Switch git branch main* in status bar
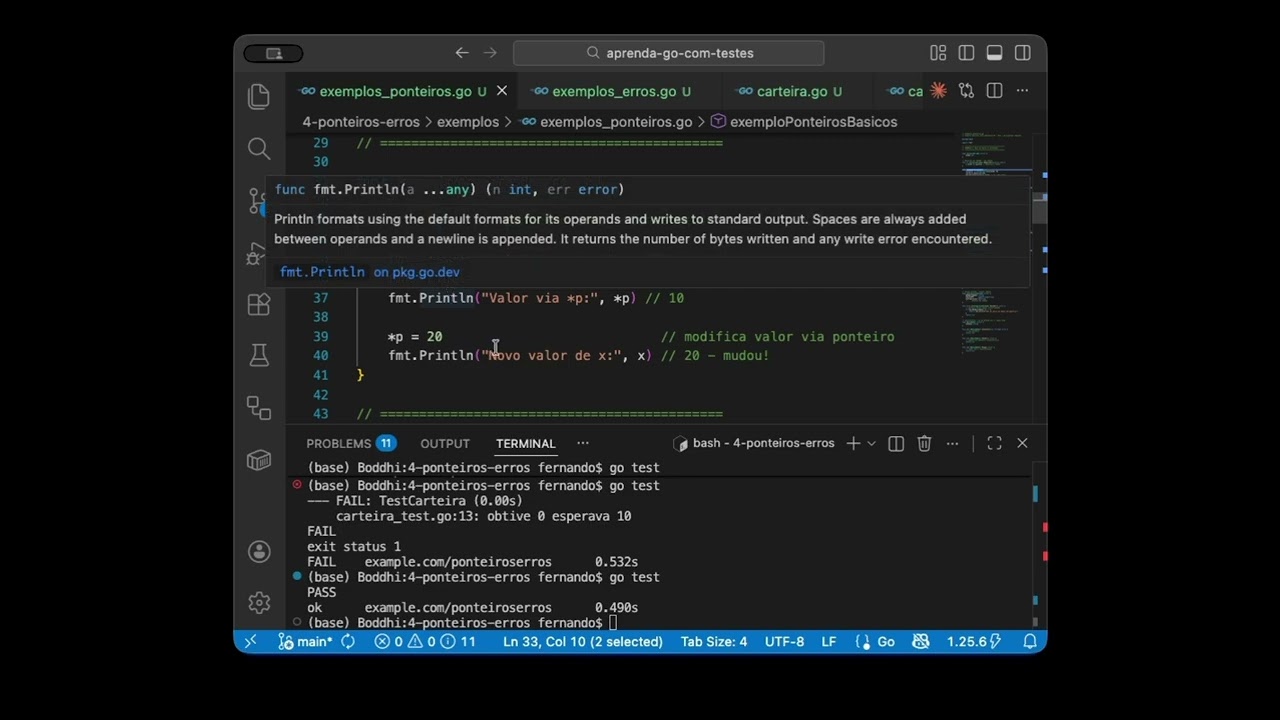 [306, 641]
